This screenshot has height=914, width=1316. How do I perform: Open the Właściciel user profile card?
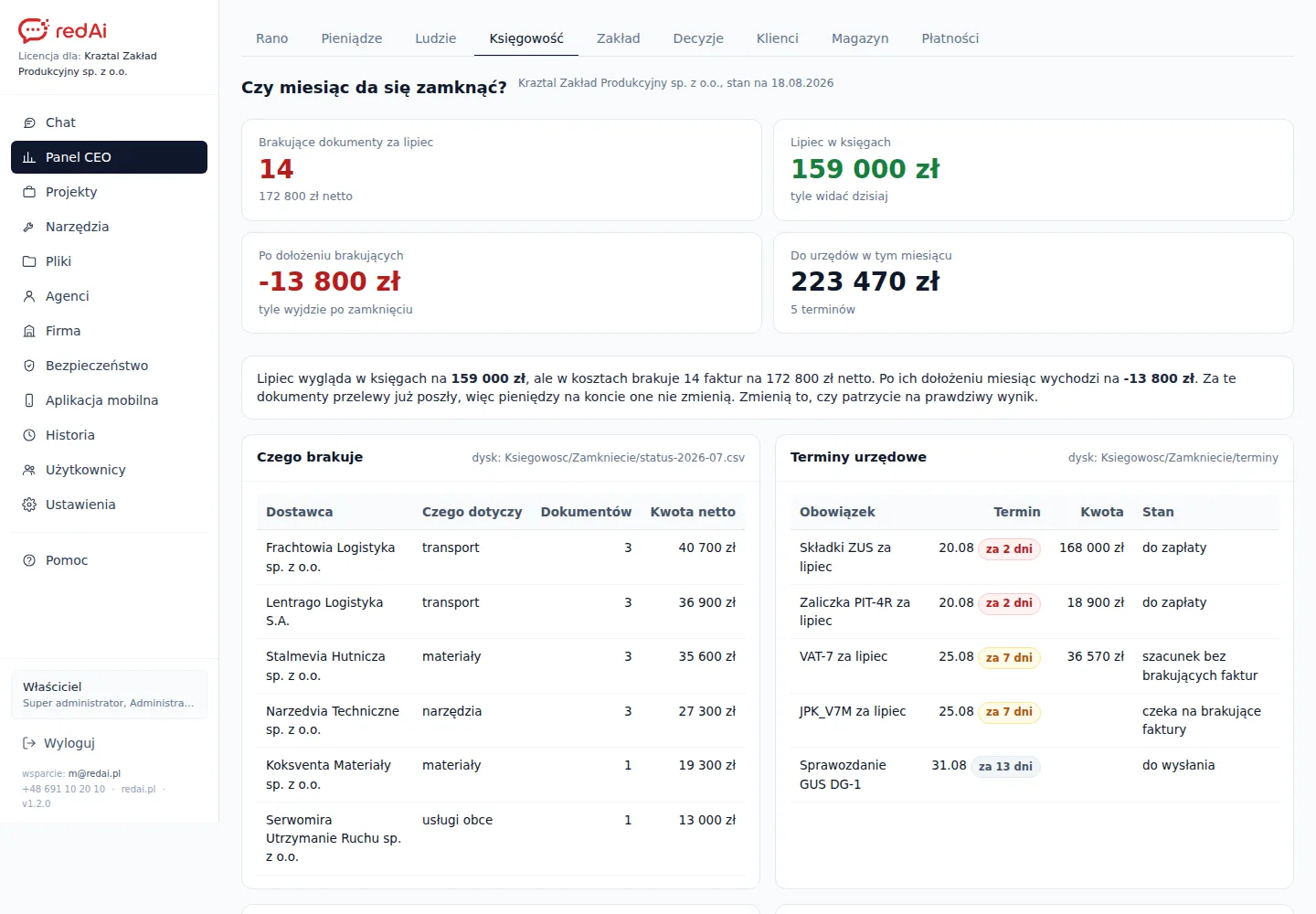[109, 695]
